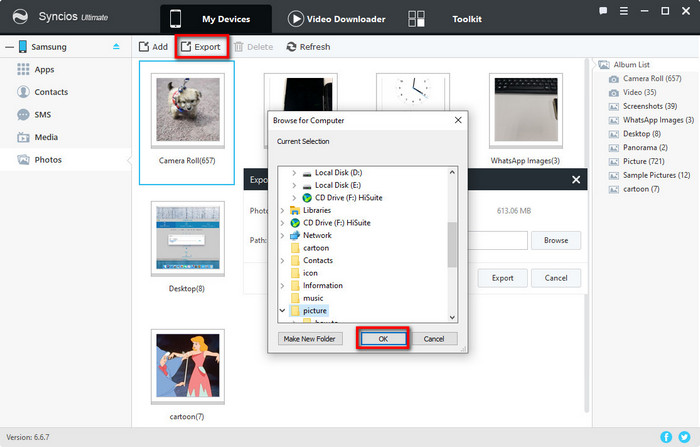The width and height of the screenshot is (700, 447).
Task: Select the cartoon folder in tree
Action: point(316,248)
